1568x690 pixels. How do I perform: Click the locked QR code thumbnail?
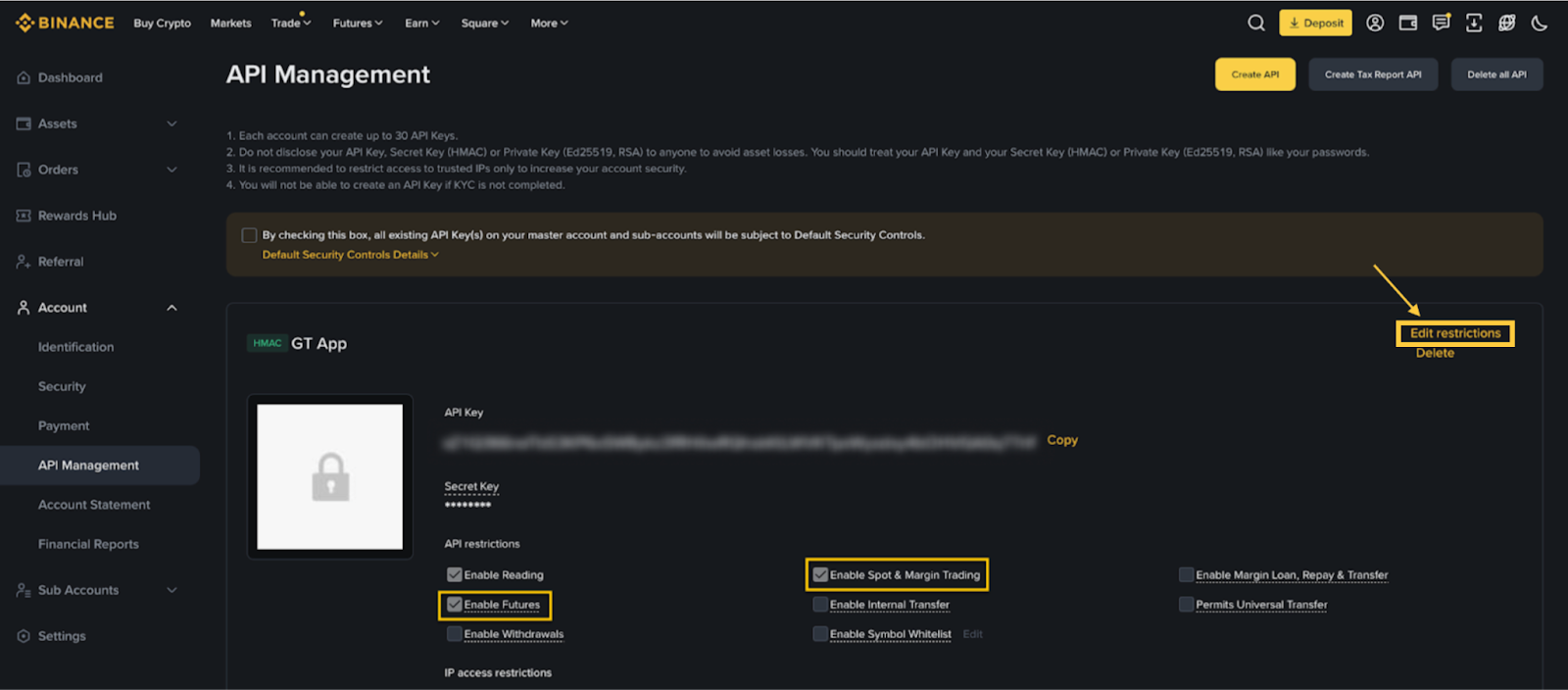pos(330,477)
